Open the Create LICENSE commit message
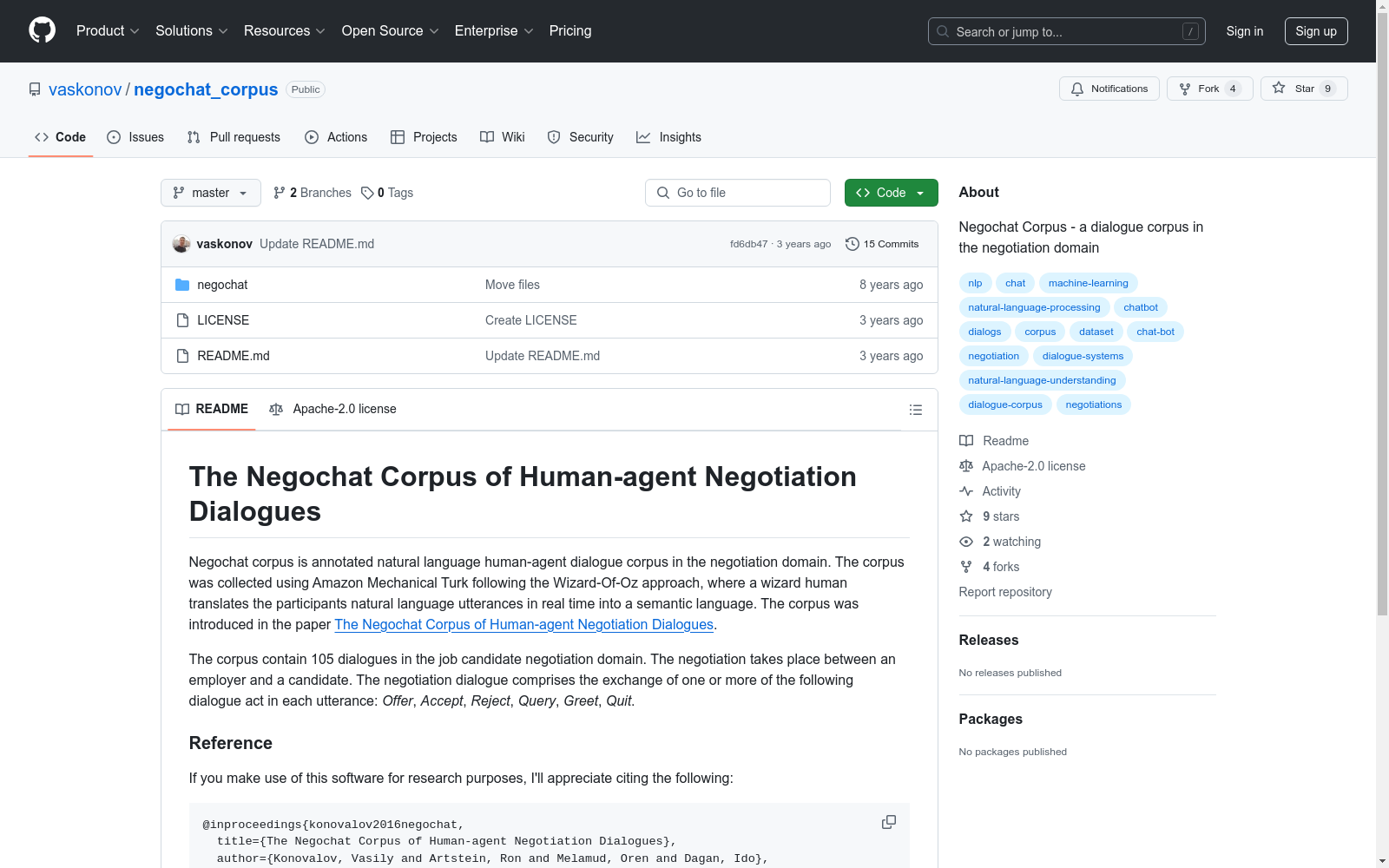1389x868 pixels. coord(530,320)
